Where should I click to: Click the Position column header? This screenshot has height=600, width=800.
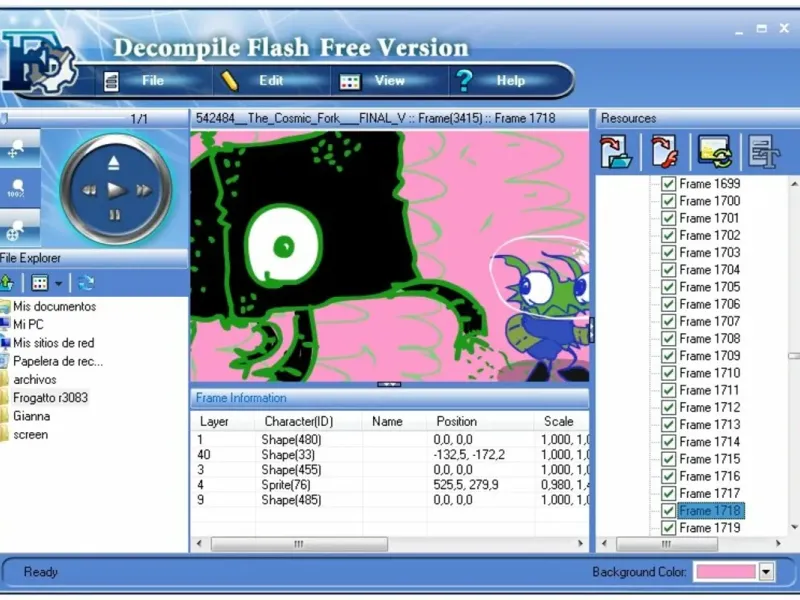point(481,421)
